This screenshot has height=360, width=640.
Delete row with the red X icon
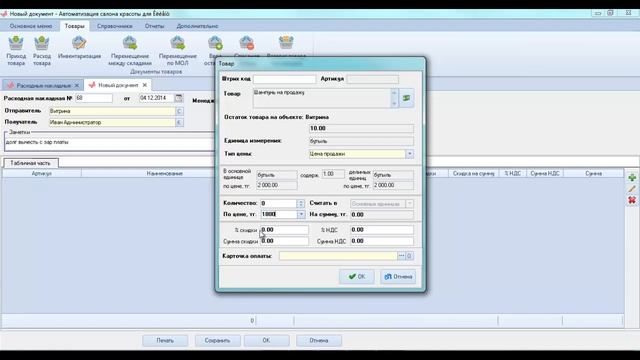[632, 200]
